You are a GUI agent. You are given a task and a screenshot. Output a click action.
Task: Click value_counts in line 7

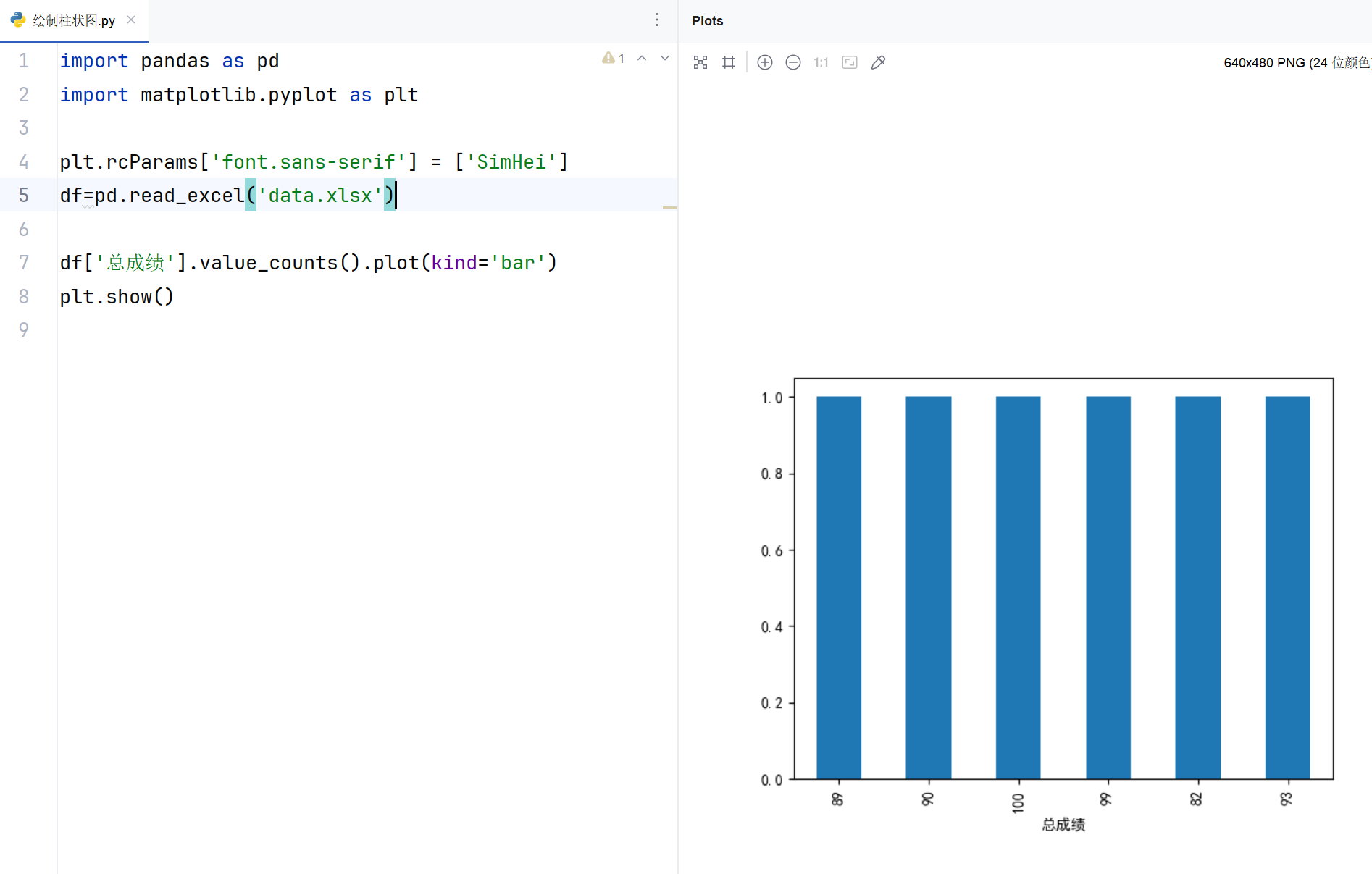coord(269,263)
